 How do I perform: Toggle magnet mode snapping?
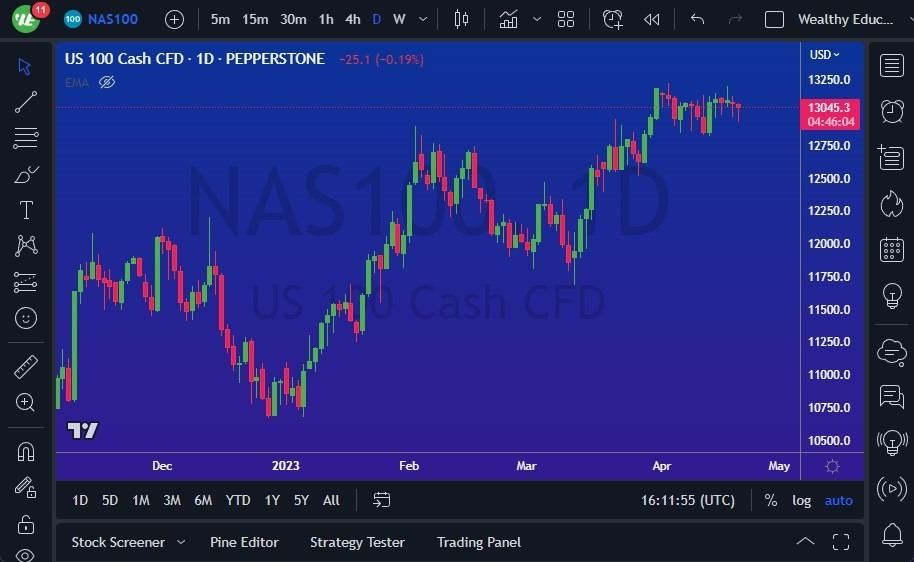click(26, 452)
